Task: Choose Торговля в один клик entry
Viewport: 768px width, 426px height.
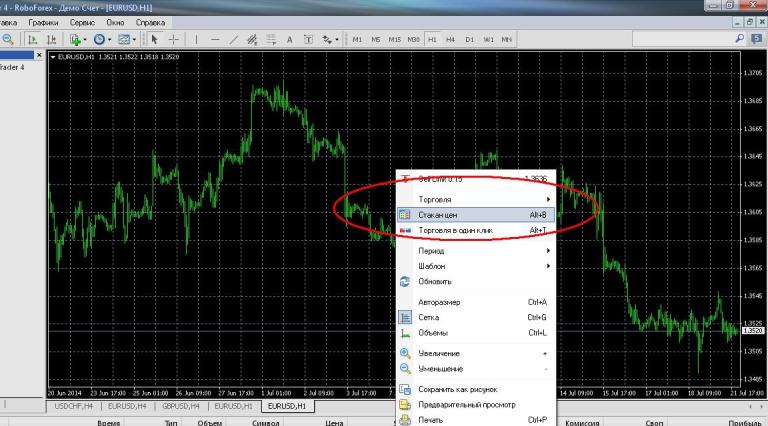Action: (x=476, y=231)
